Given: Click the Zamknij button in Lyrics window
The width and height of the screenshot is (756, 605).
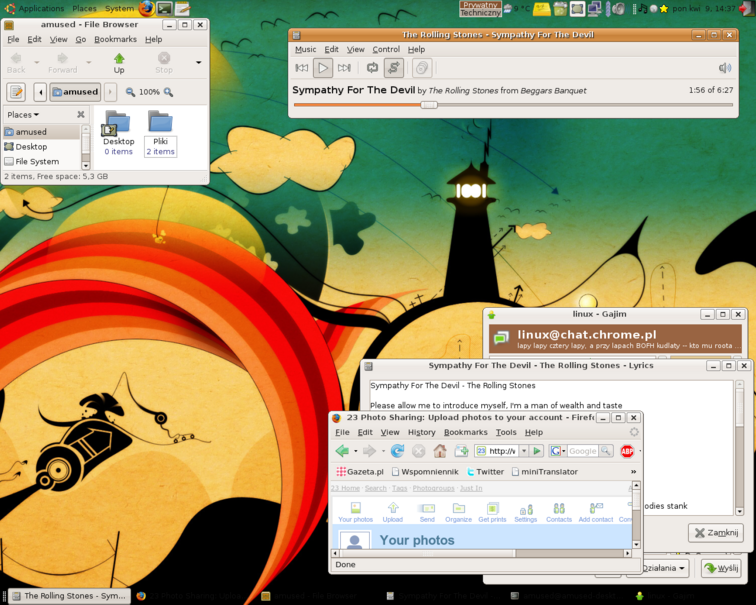Looking at the screenshot, I should click(715, 533).
